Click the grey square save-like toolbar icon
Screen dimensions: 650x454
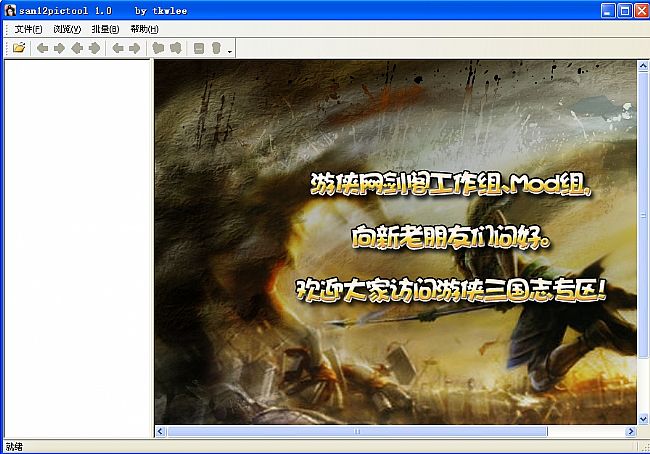pyautogui.click(x=199, y=48)
